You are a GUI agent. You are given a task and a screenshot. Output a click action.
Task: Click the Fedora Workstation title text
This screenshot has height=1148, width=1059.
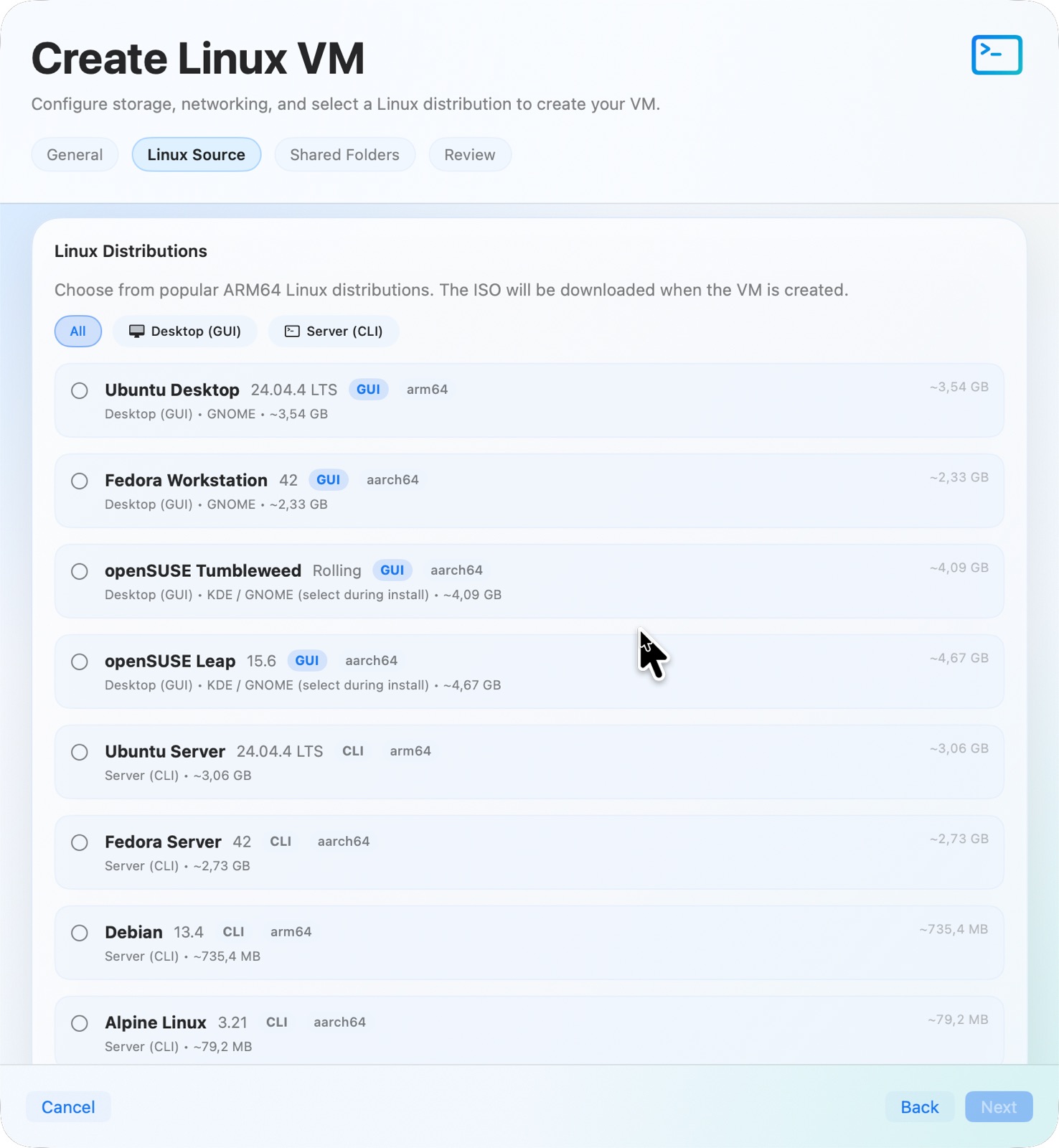186,480
